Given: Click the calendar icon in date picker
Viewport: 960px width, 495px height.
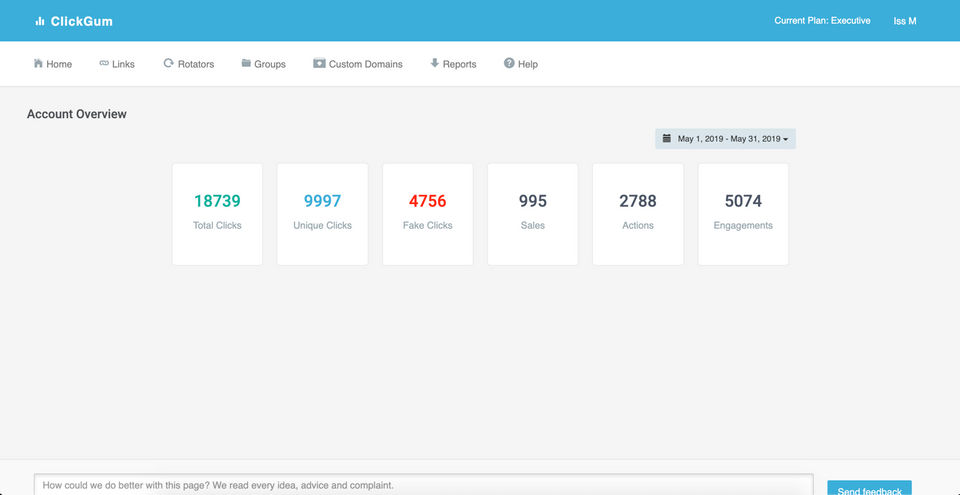Looking at the screenshot, I should pos(667,138).
